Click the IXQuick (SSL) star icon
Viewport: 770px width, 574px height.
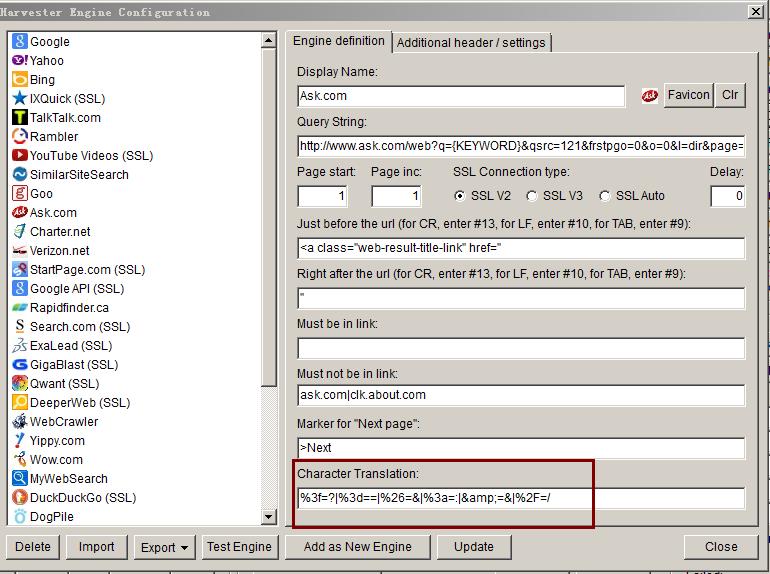[20, 98]
